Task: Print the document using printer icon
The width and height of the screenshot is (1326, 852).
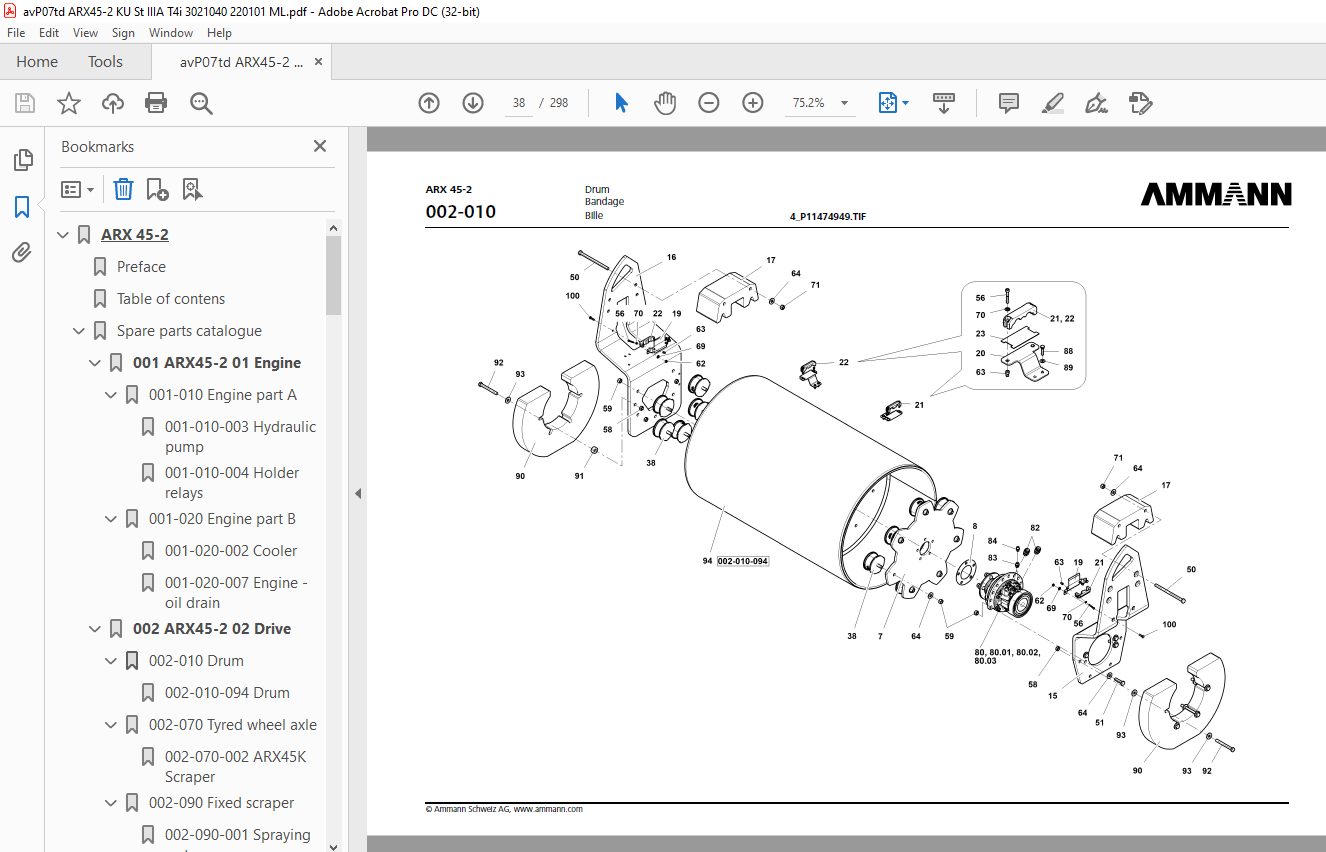Action: 156,103
